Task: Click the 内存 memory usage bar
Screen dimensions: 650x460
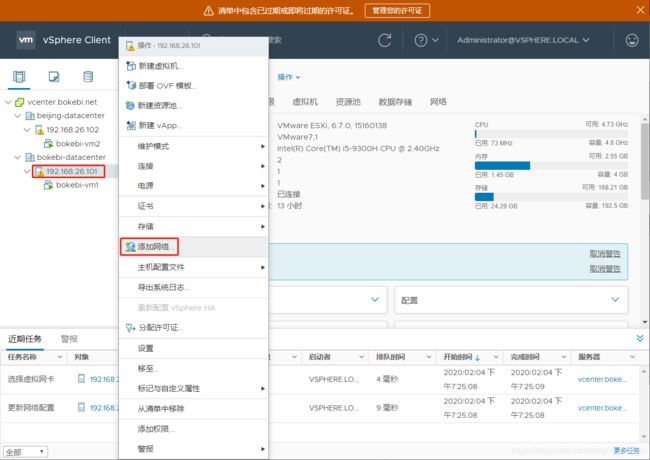Action: 551,166
